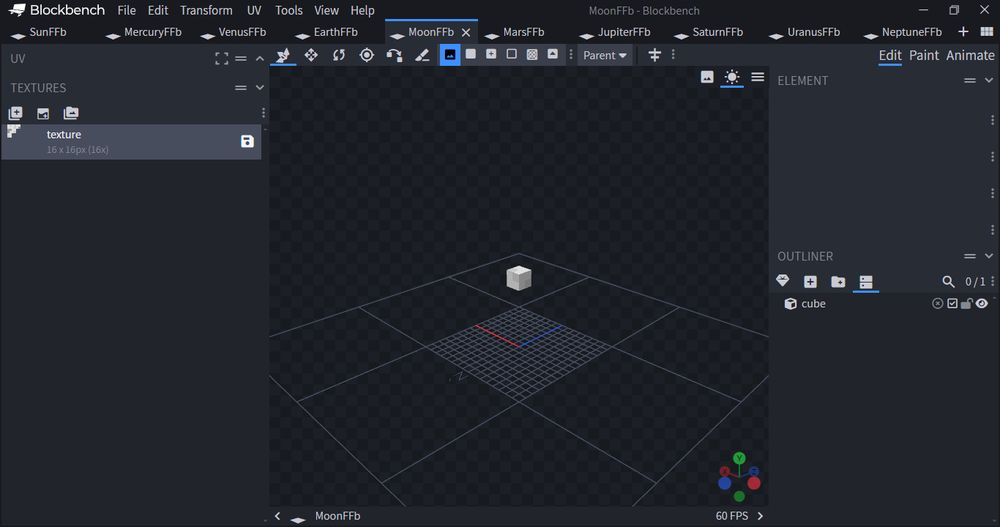
Task: Click the Textures panel drag handle
Action: point(240,87)
